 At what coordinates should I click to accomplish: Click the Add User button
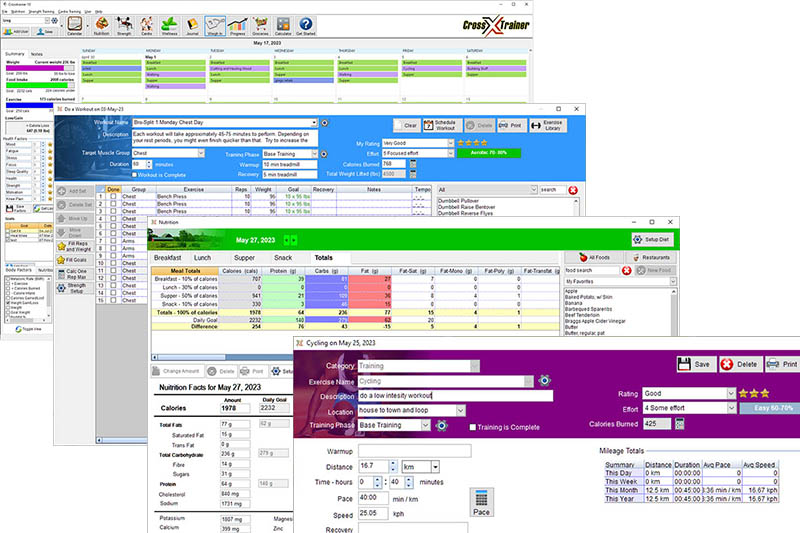pos(16,32)
